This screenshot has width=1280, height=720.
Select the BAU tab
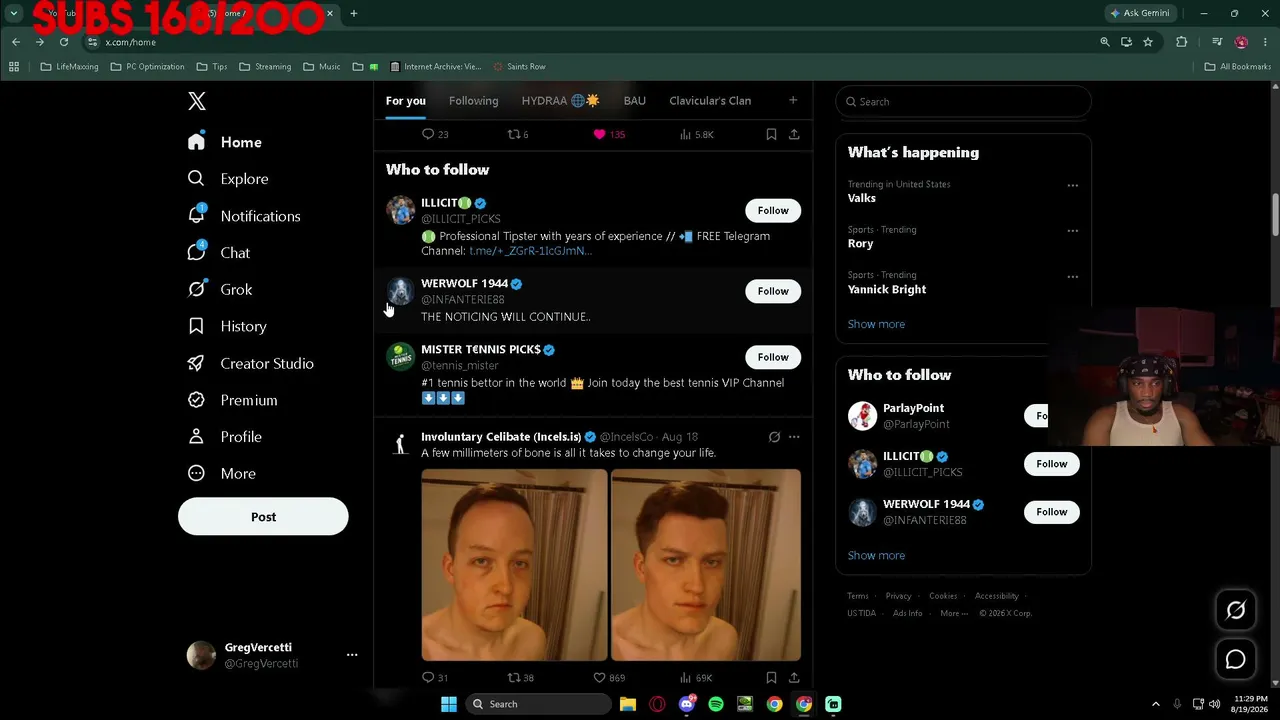pyautogui.click(x=635, y=100)
